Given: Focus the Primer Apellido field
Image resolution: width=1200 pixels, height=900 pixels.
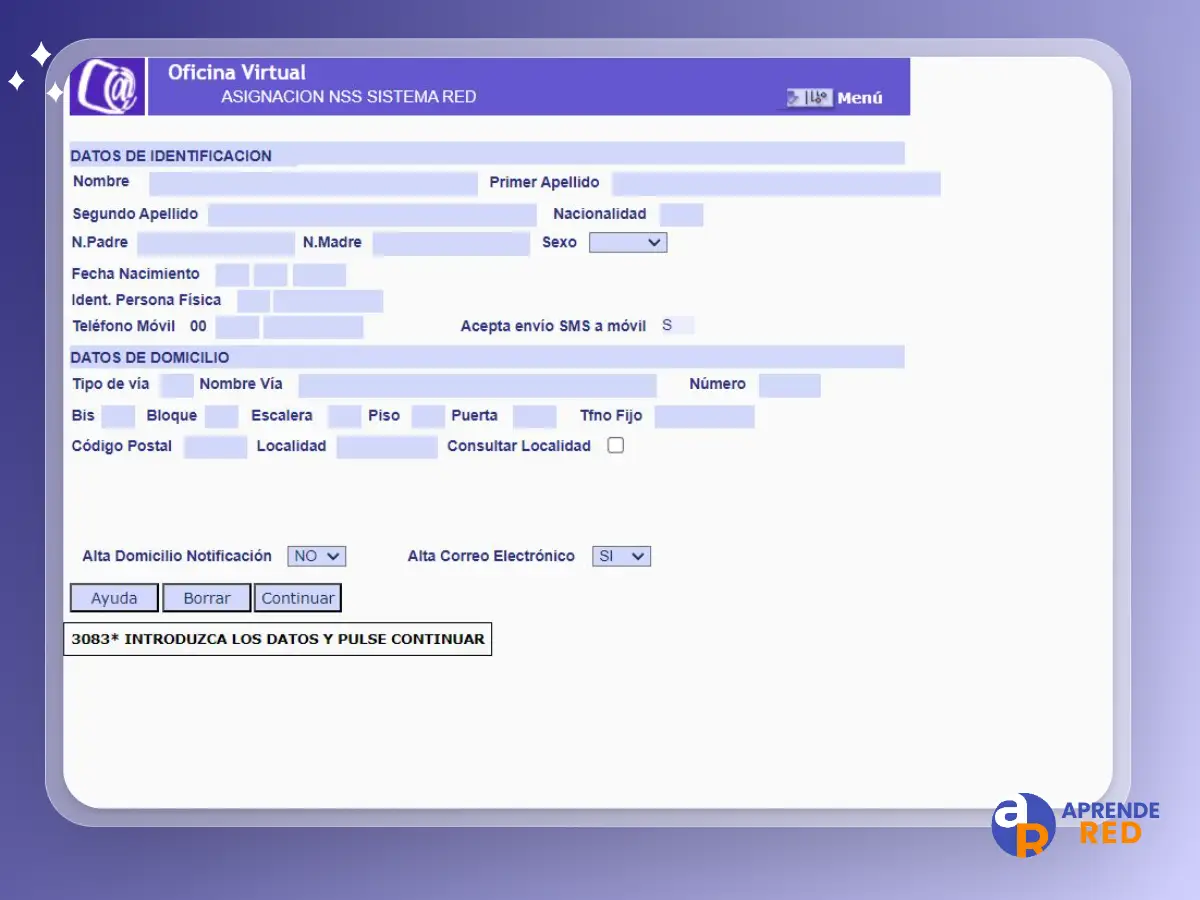Looking at the screenshot, I should [775, 184].
